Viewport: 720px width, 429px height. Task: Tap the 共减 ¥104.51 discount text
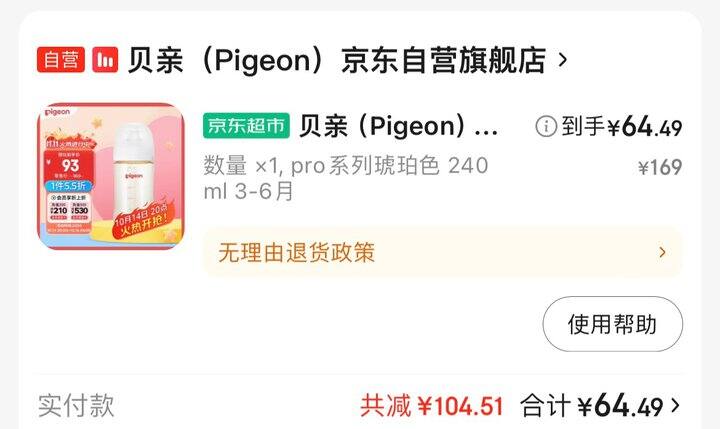(x=432, y=406)
